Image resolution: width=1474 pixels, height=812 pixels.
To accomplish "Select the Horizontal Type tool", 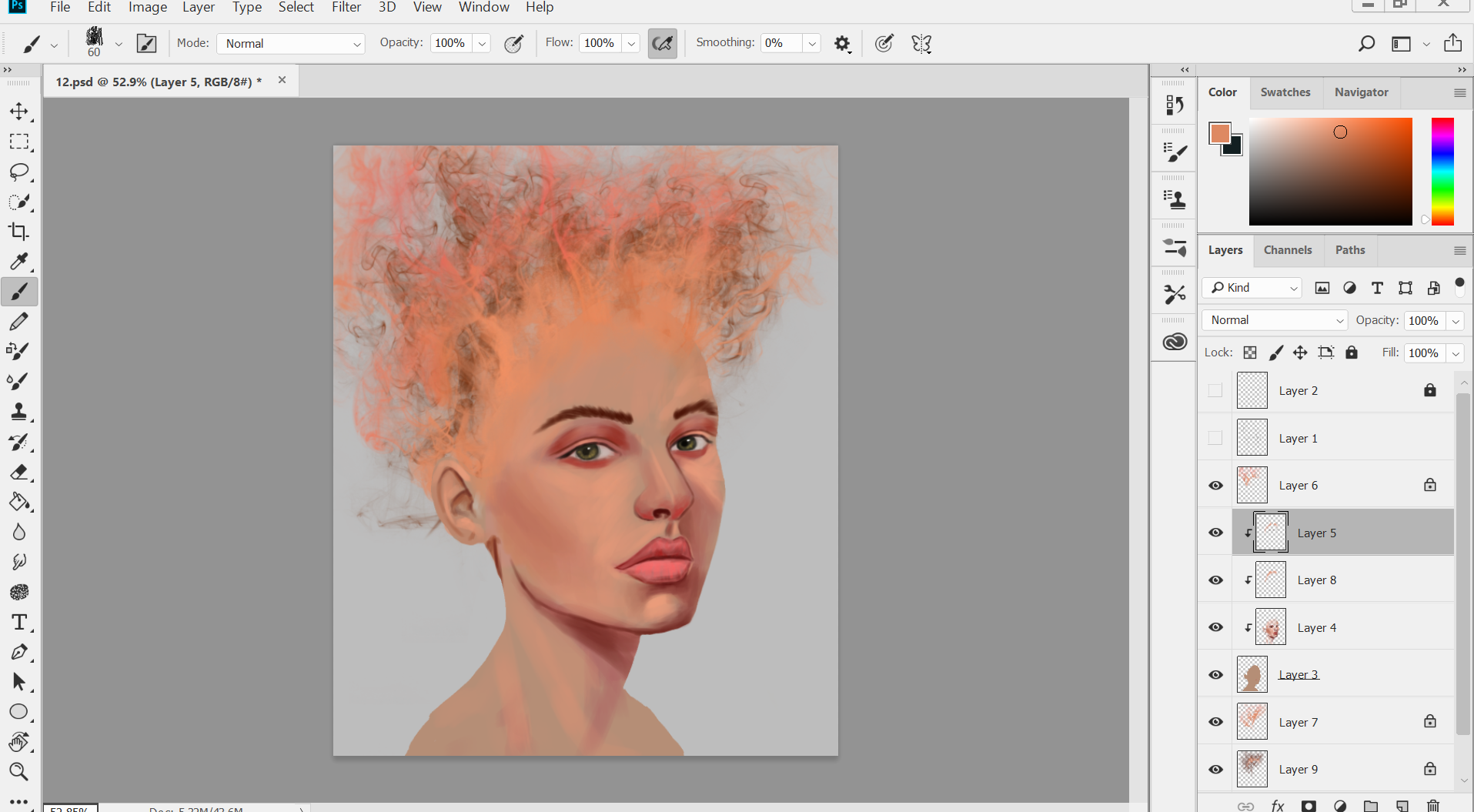I will click(18, 622).
